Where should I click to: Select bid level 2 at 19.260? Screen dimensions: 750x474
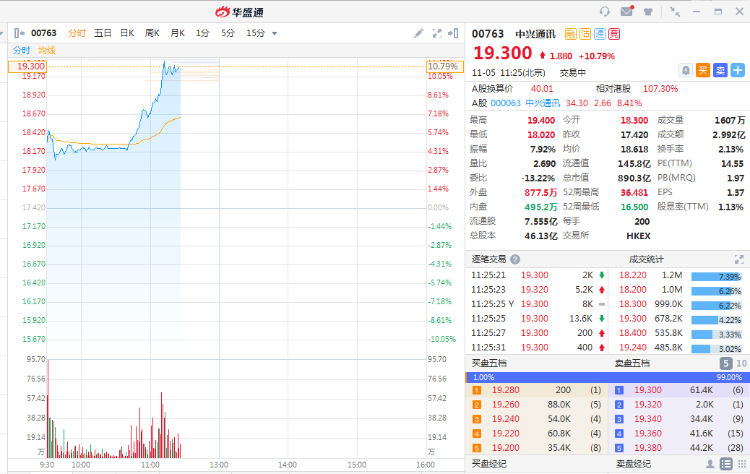[x=537, y=405]
